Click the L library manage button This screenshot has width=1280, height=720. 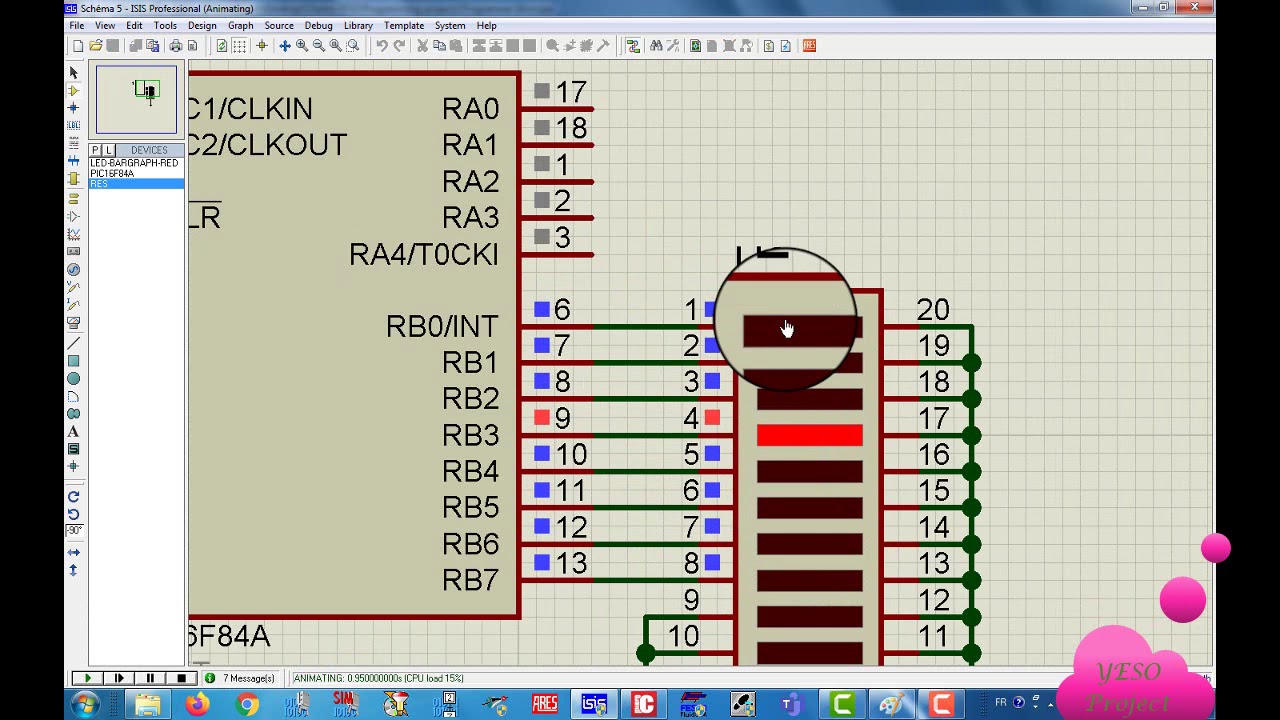(x=108, y=150)
